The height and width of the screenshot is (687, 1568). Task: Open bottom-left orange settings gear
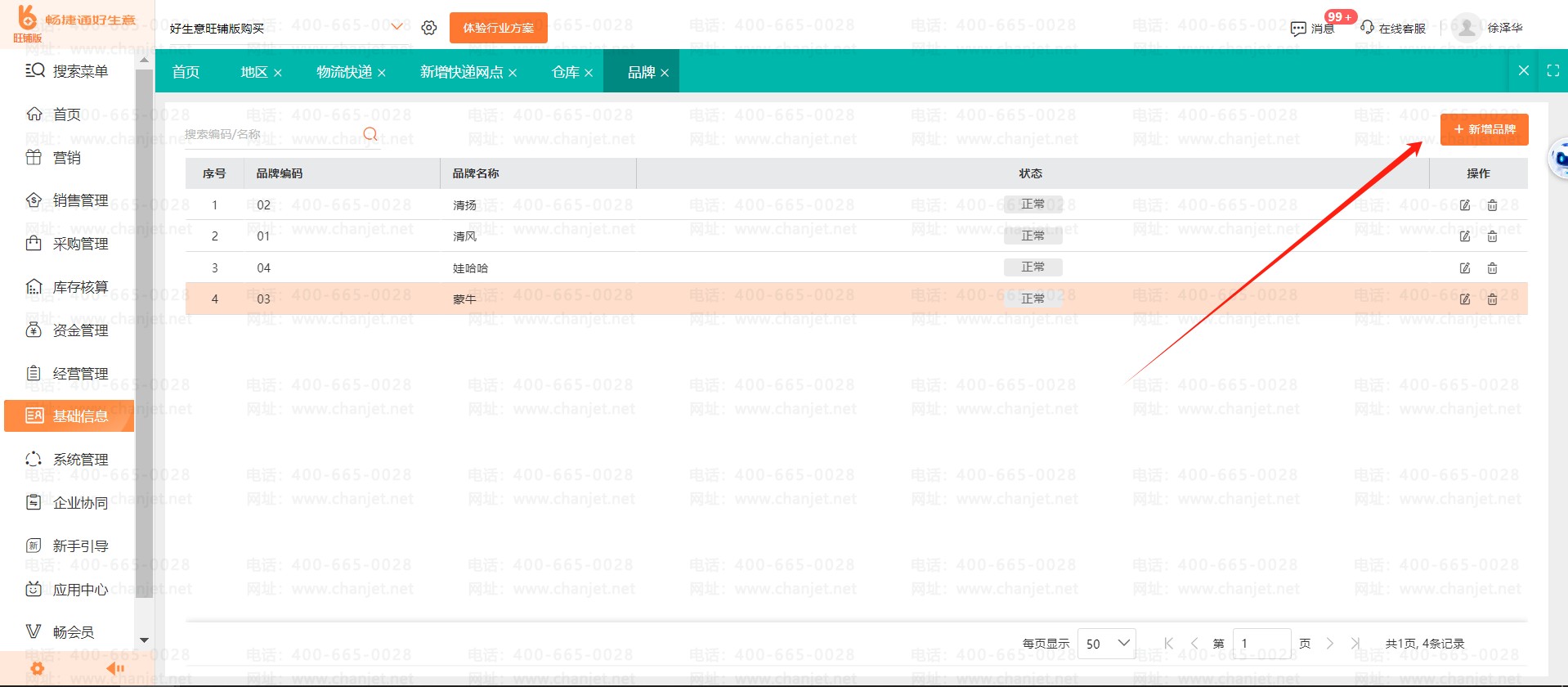click(37, 668)
